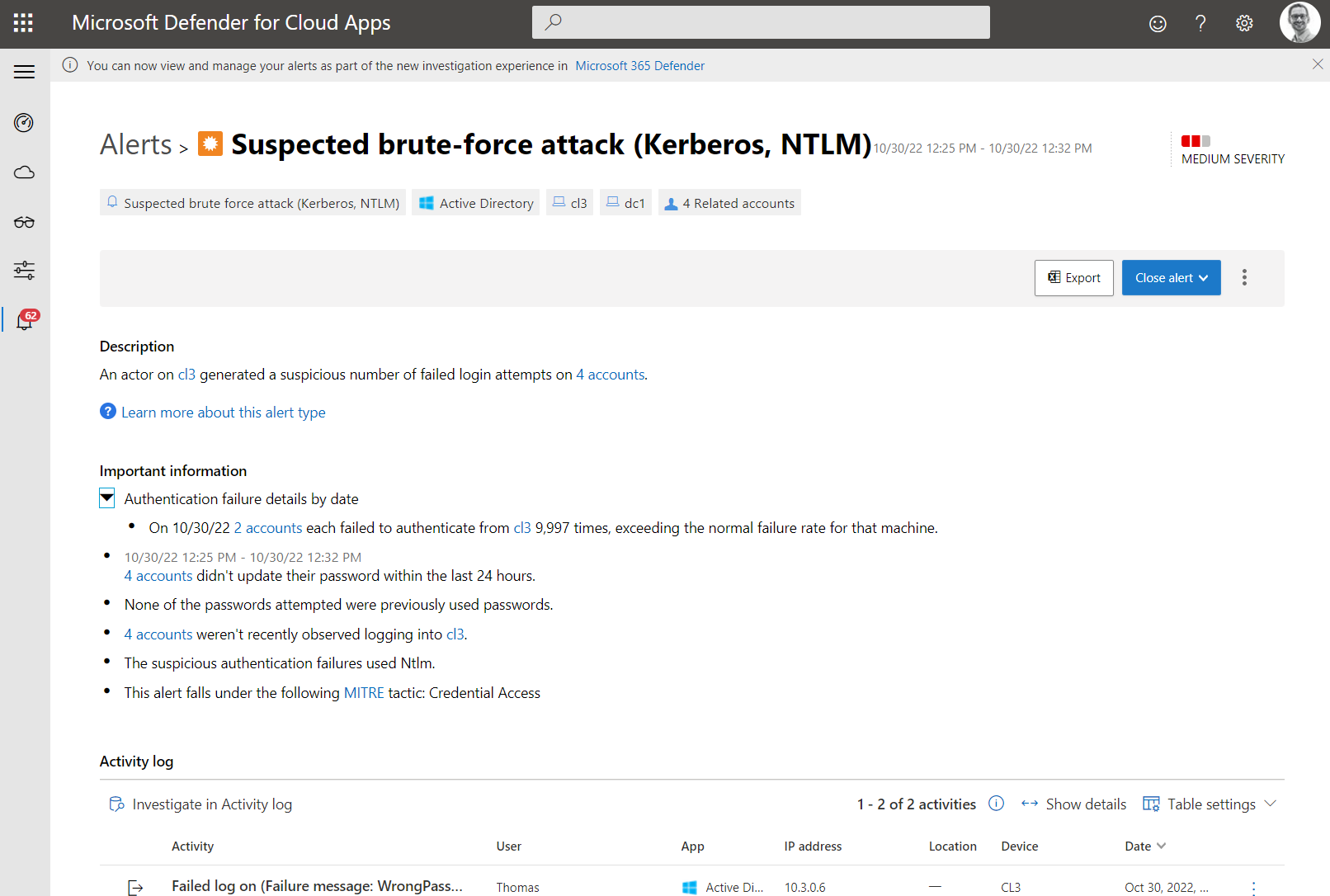Open the Control sliders icon
The height and width of the screenshot is (896, 1330).
(24, 270)
